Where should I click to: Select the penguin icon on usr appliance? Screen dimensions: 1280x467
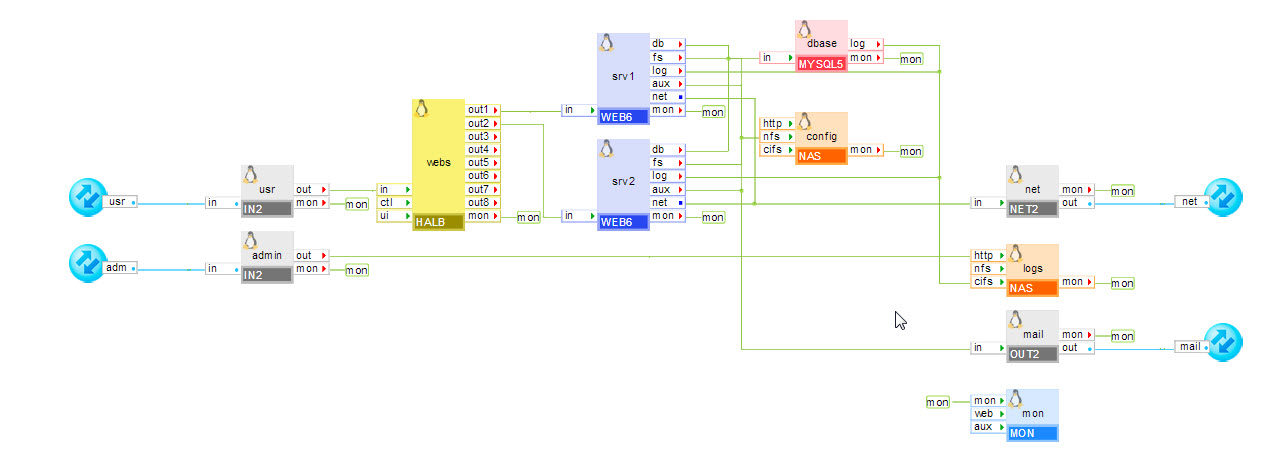[251, 175]
